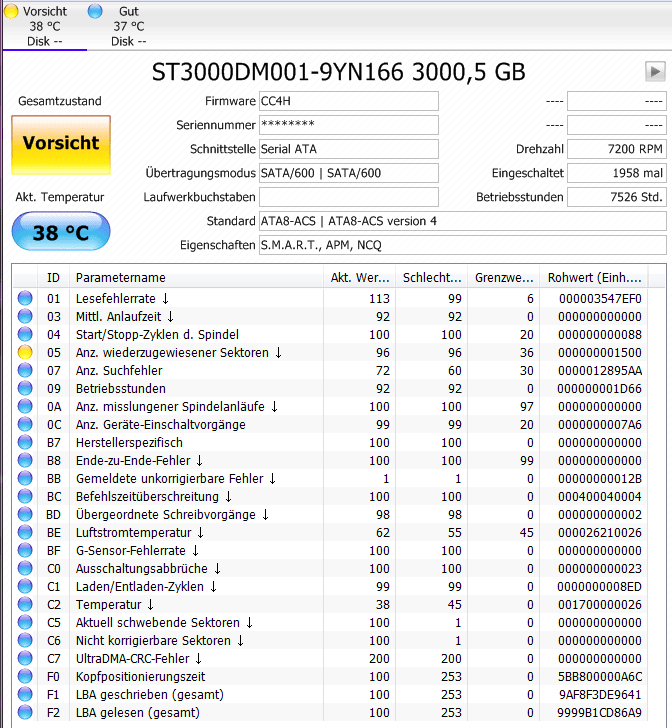The width and height of the screenshot is (672, 728).
Task: Select the Kopfpositionierungszeit parameter name
Action: 140,677
